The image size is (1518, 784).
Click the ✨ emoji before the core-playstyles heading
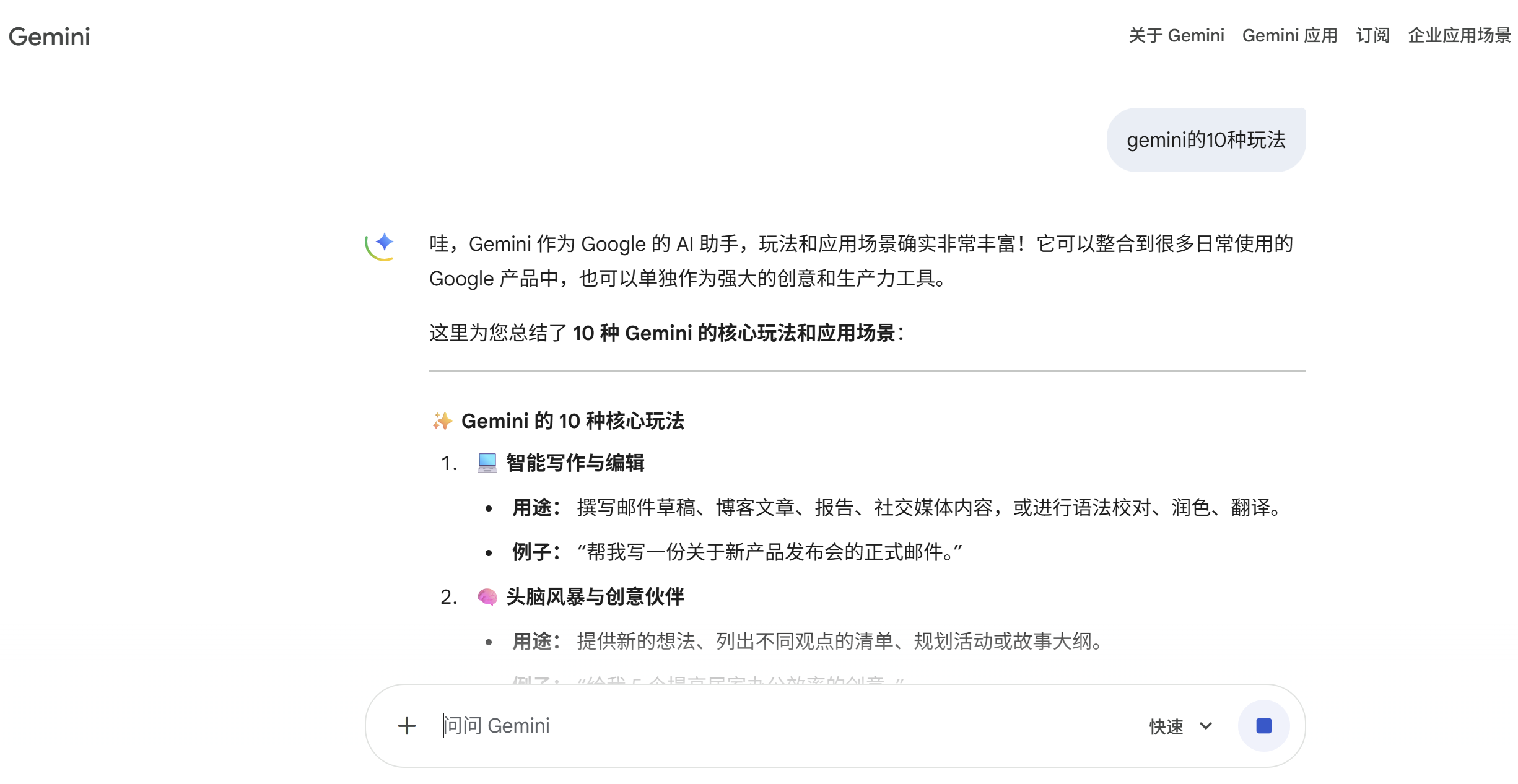point(442,420)
